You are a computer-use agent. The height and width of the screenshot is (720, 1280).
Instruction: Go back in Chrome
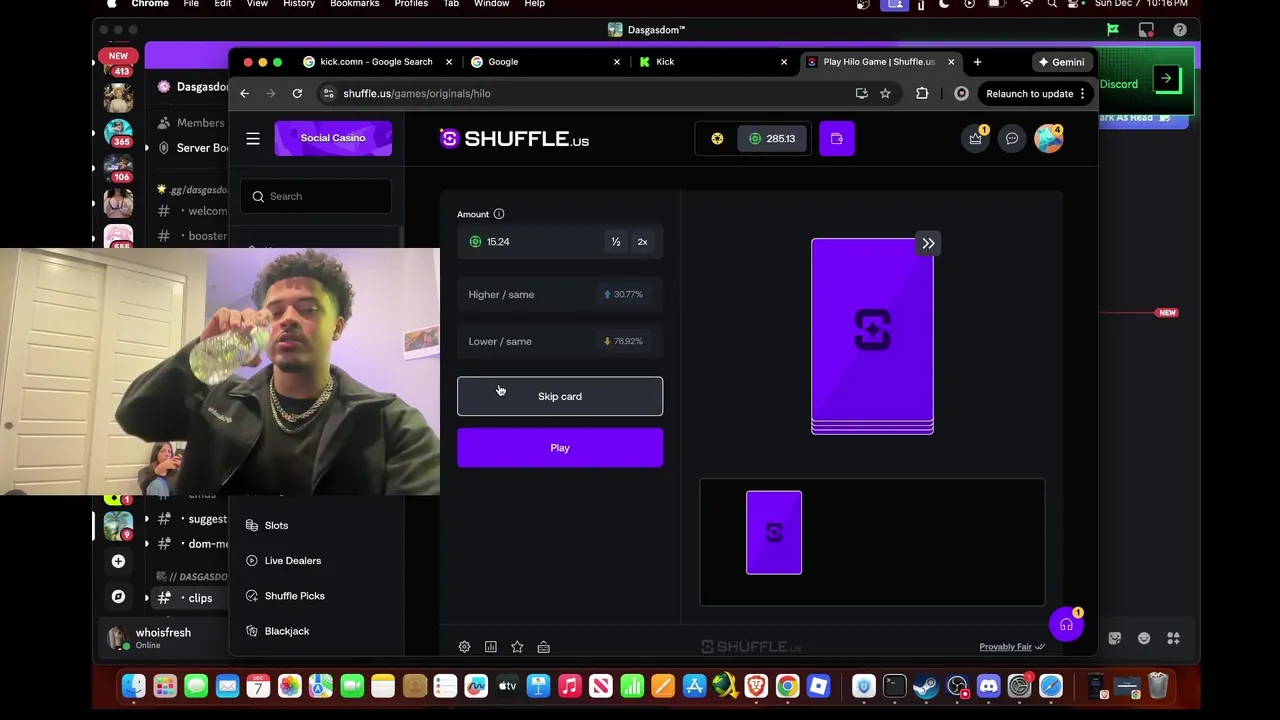[x=244, y=93]
